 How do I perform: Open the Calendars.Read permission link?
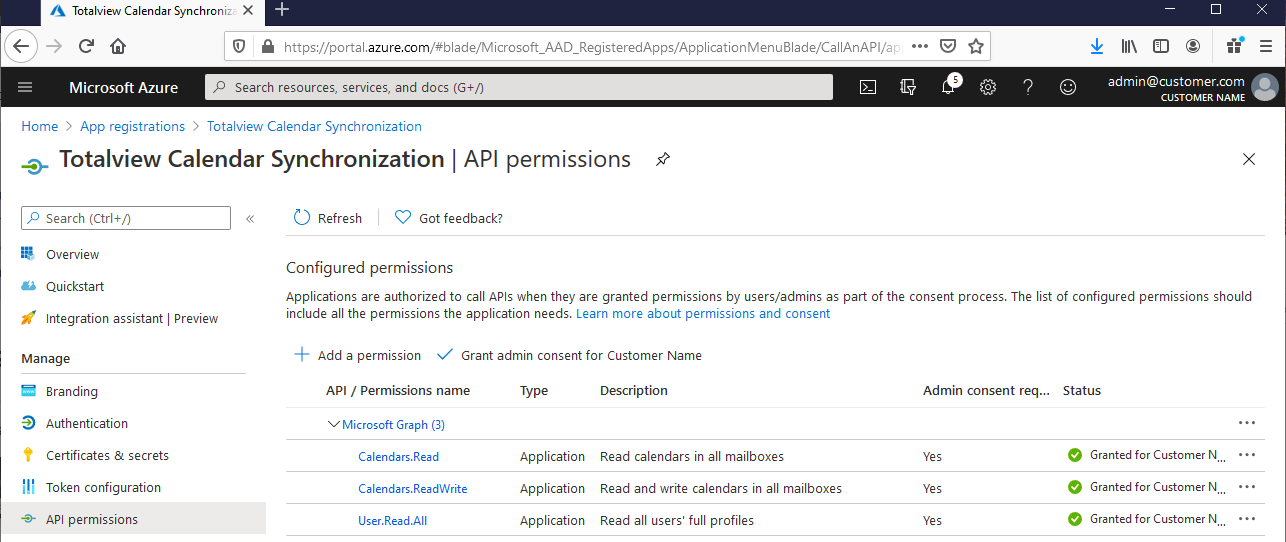[x=398, y=457]
